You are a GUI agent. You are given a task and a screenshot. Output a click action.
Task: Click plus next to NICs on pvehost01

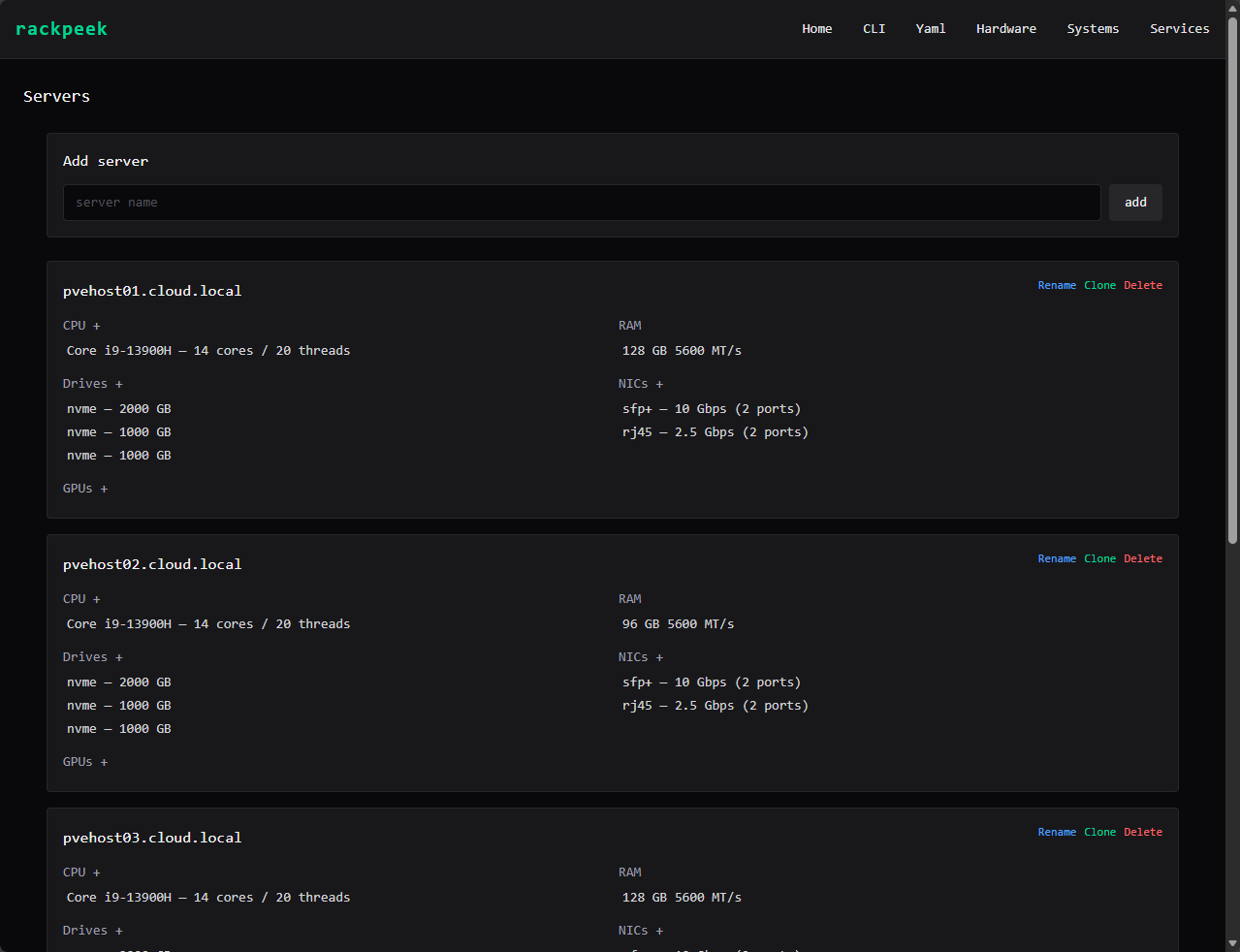pyautogui.click(x=659, y=384)
